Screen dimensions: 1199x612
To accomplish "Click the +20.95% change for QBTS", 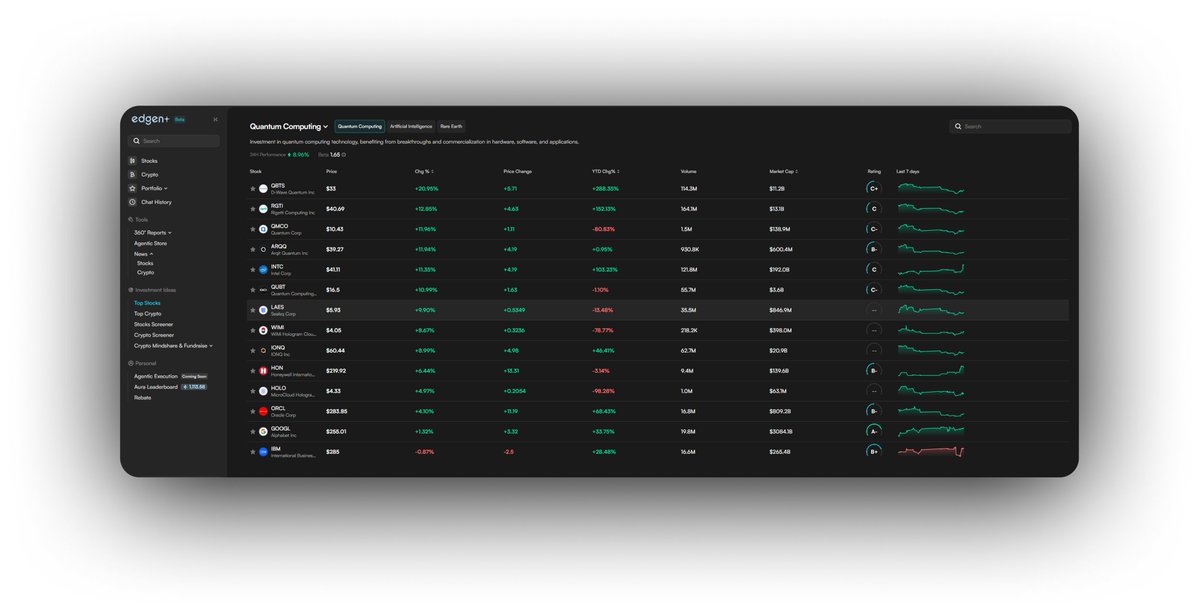I will point(427,189).
